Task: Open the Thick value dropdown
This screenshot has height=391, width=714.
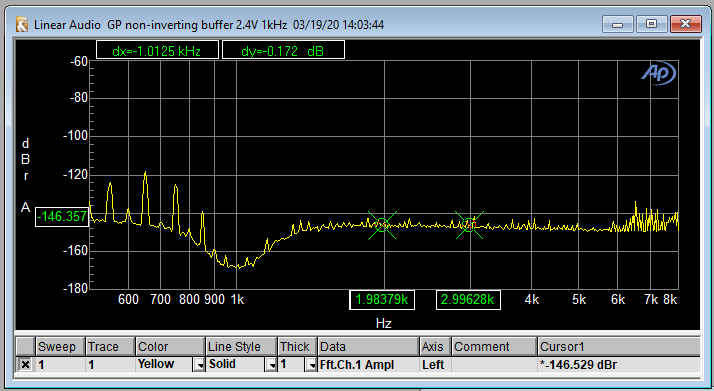Action: [x=311, y=365]
